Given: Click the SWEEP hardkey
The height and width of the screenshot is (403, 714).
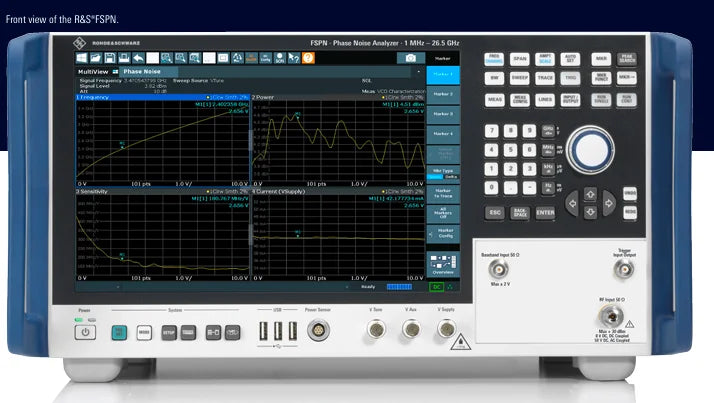Looking at the screenshot, I should point(520,78).
